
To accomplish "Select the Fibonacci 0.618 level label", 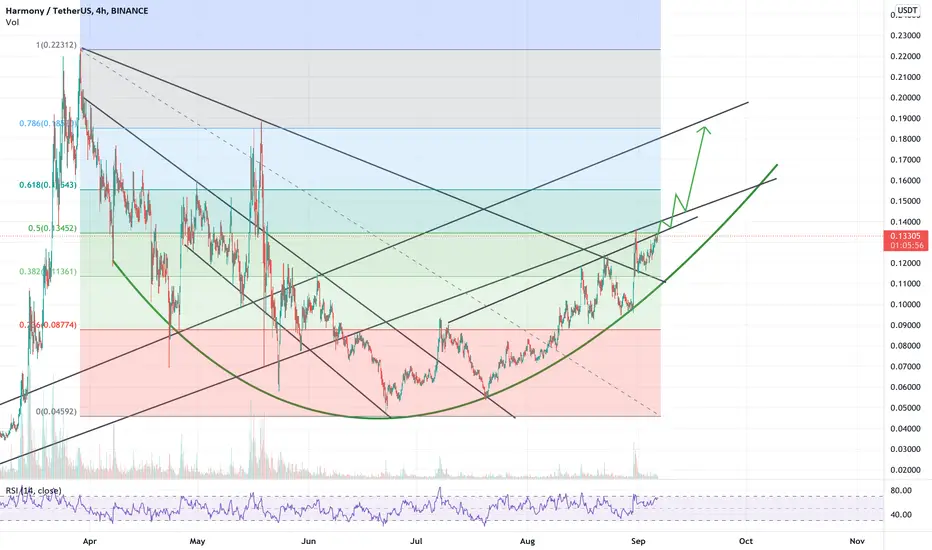I will [48, 185].
